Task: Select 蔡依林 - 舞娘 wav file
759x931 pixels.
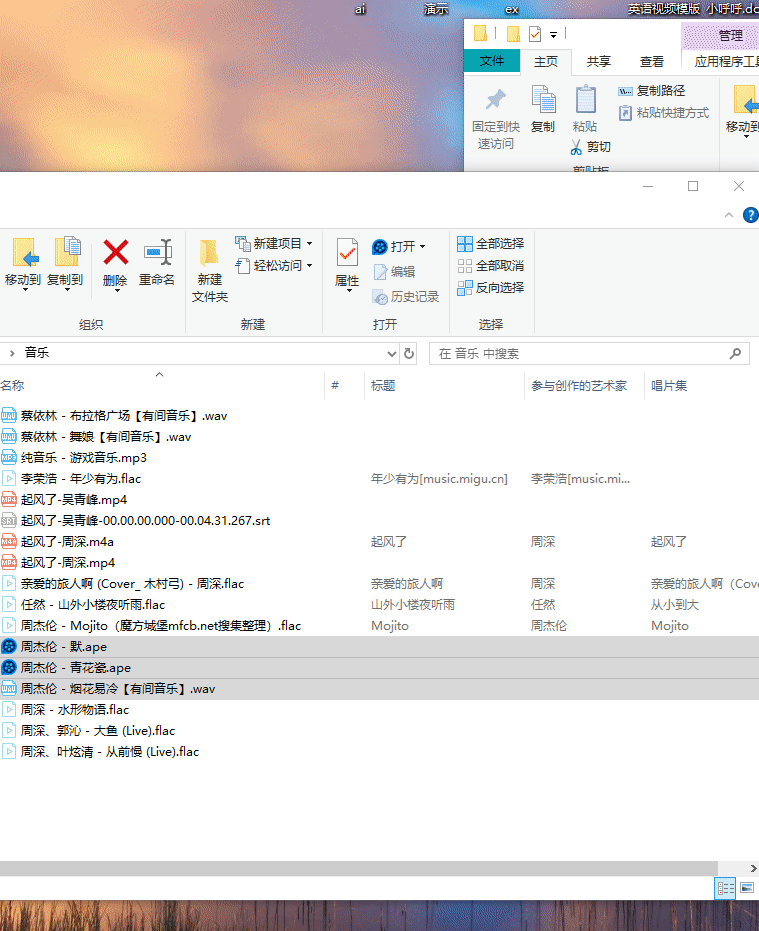Action: click(106, 437)
